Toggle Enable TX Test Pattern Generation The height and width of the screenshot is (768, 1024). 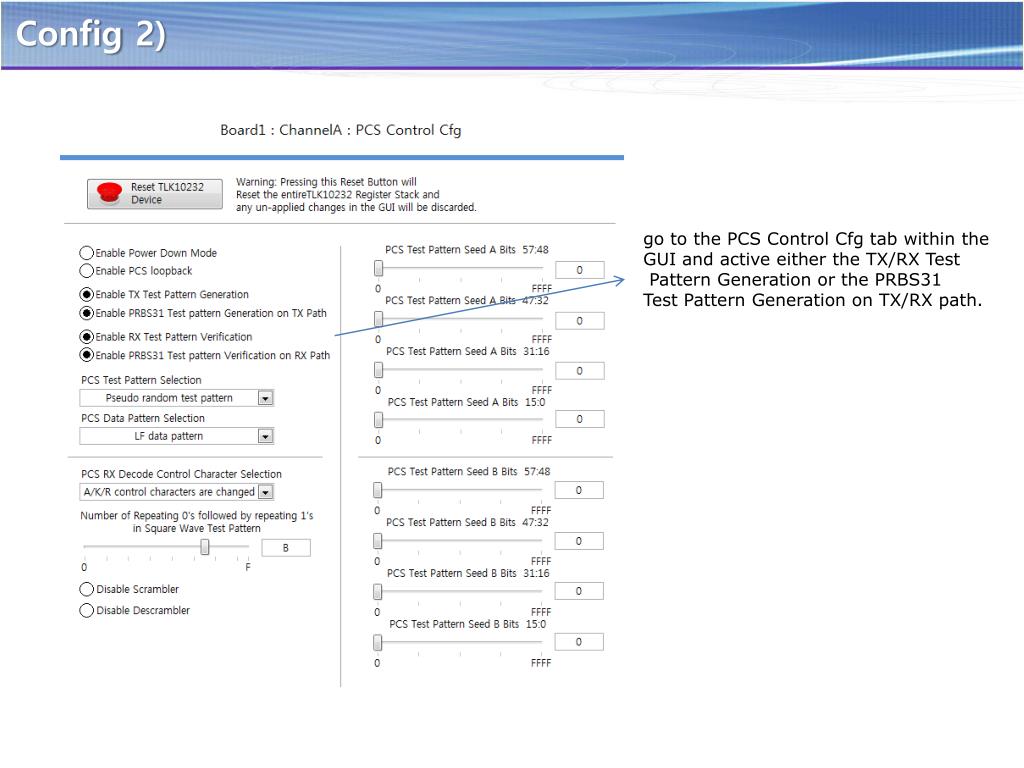(x=86, y=295)
